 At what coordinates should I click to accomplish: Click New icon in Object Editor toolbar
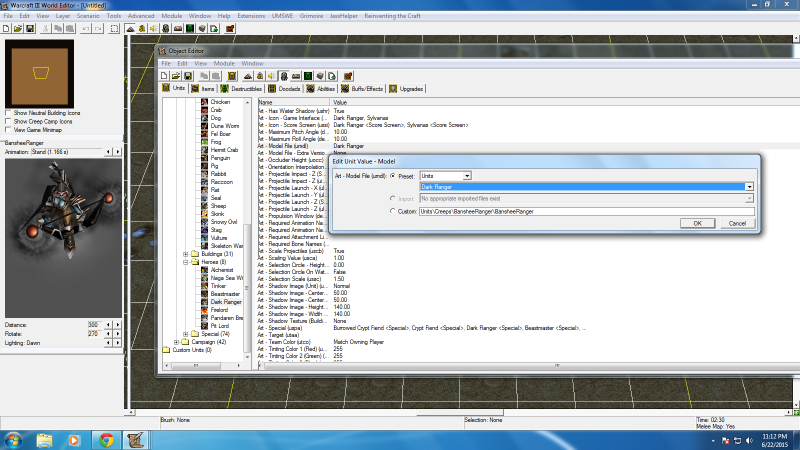[164, 76]
